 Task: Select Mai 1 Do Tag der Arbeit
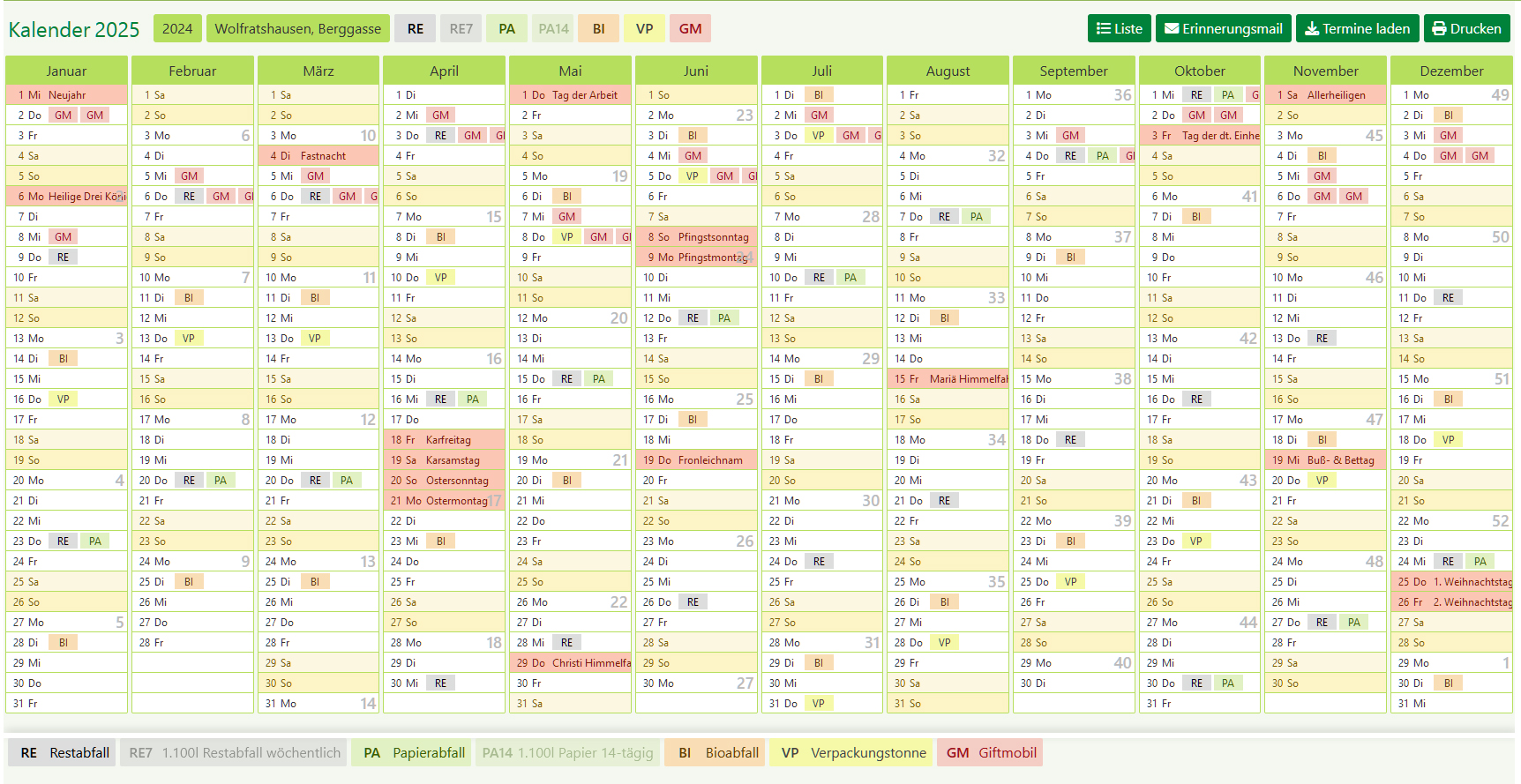pyautogui.click(x=571, y=94)
